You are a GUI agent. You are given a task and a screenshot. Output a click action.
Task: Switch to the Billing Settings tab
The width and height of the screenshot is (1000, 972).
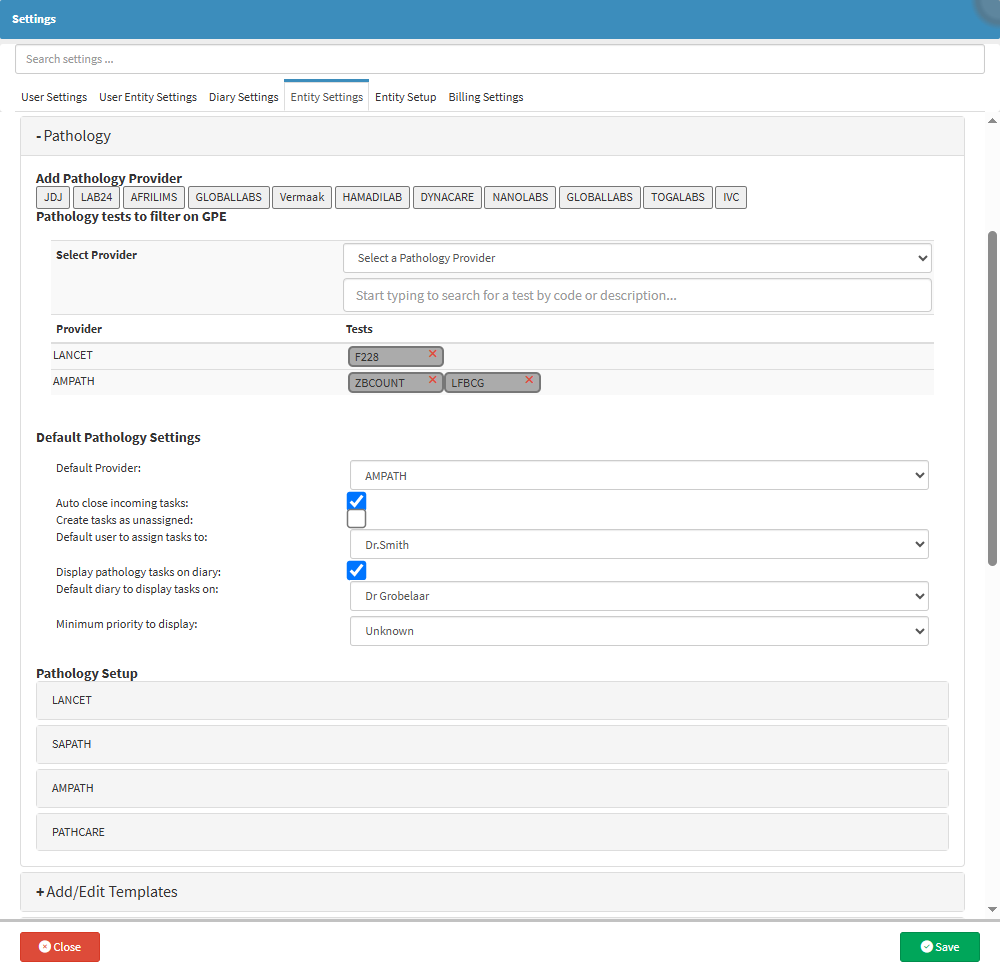coord(486,97)
